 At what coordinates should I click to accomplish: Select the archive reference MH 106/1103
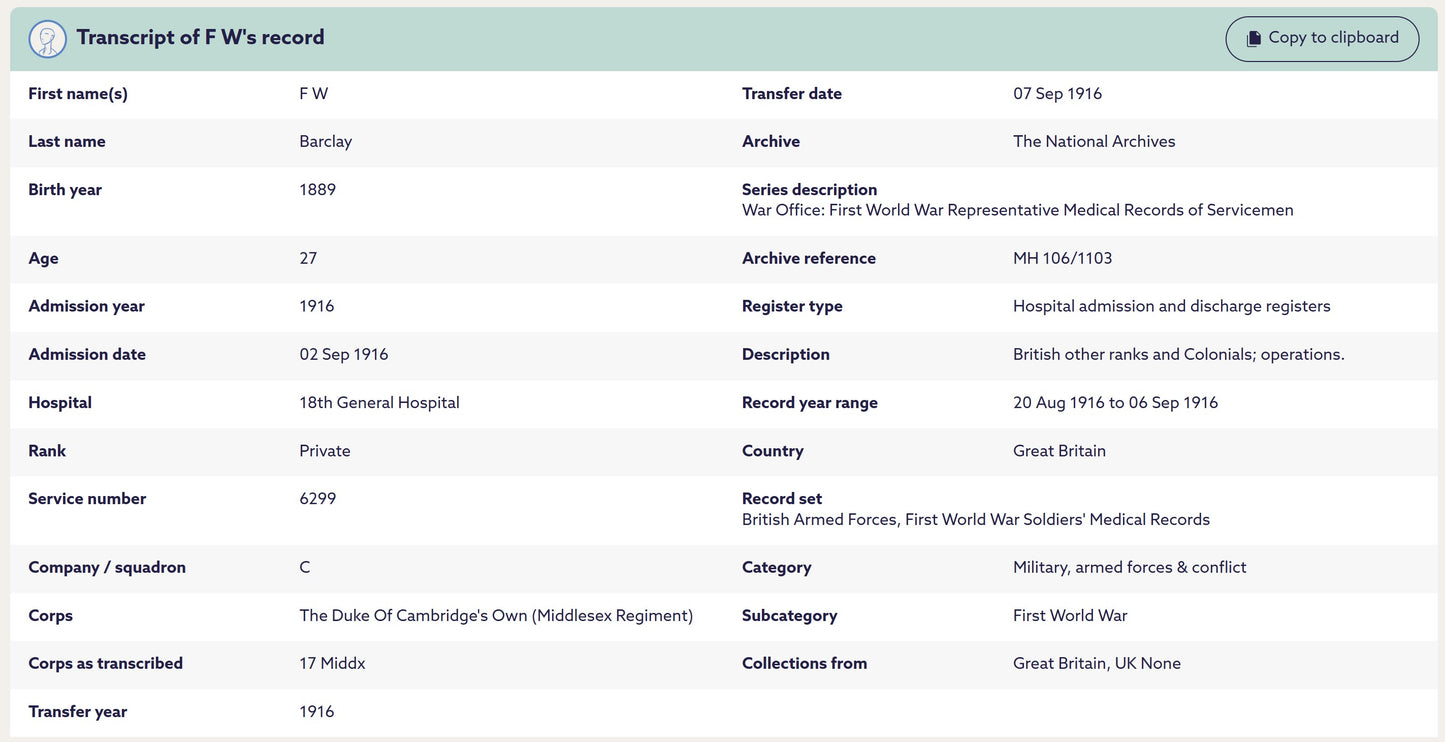(x=1062, y=258)
